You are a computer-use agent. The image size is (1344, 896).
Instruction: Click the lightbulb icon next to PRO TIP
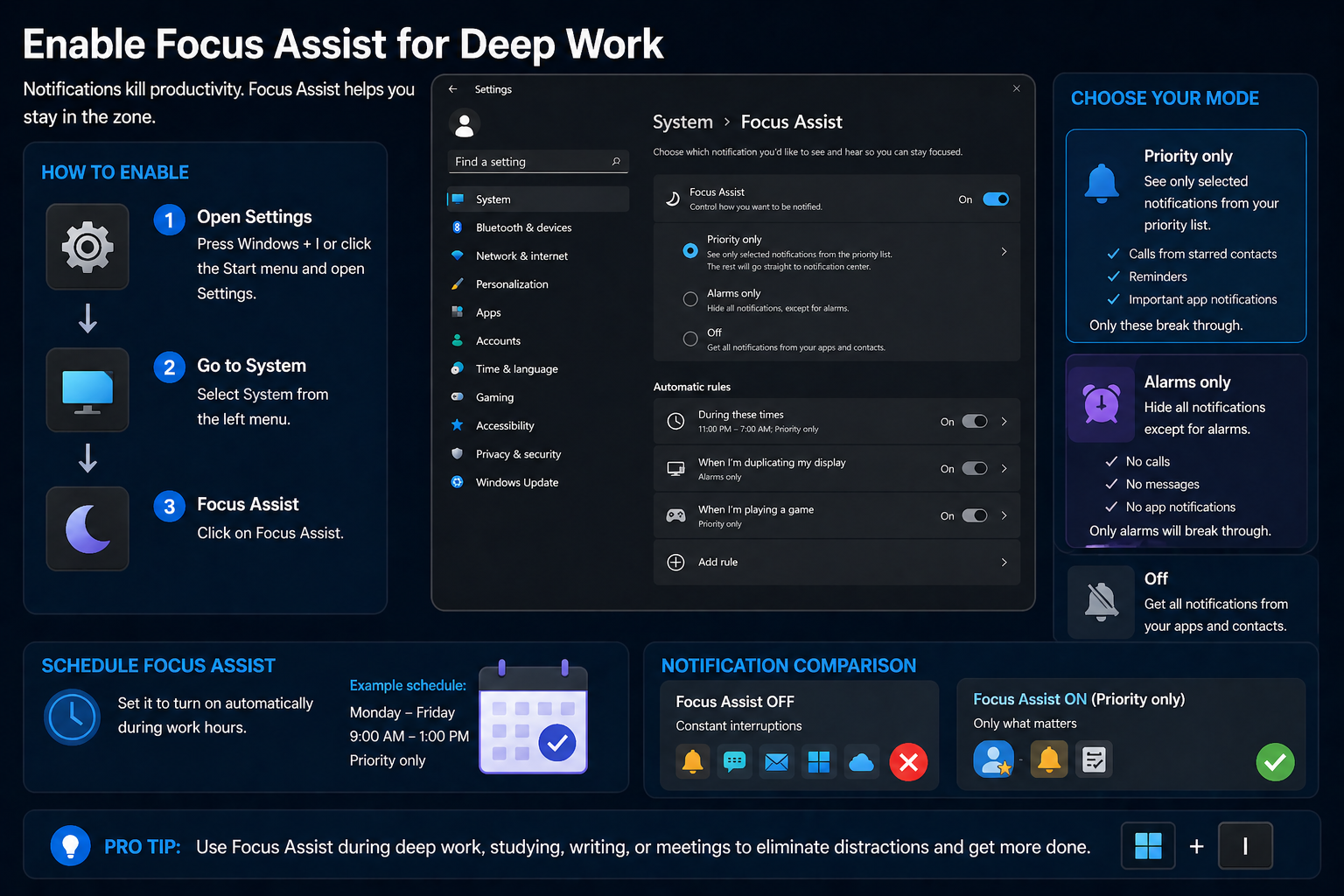pyautogui.click(x=71, y=845)
